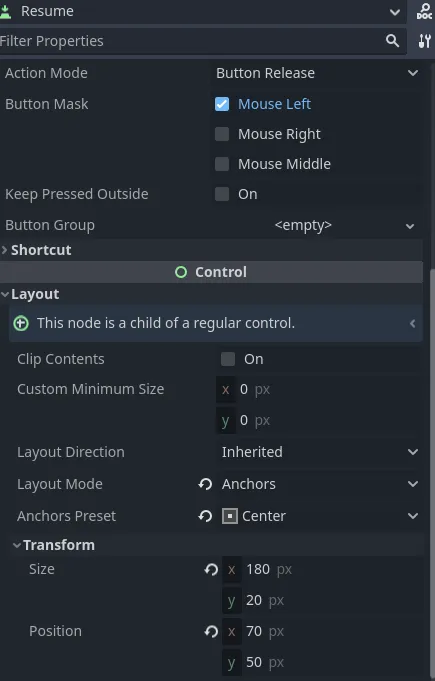Open the DOC documentation icon
Viewport: 435px width, 681px height.
pos(424,11)
